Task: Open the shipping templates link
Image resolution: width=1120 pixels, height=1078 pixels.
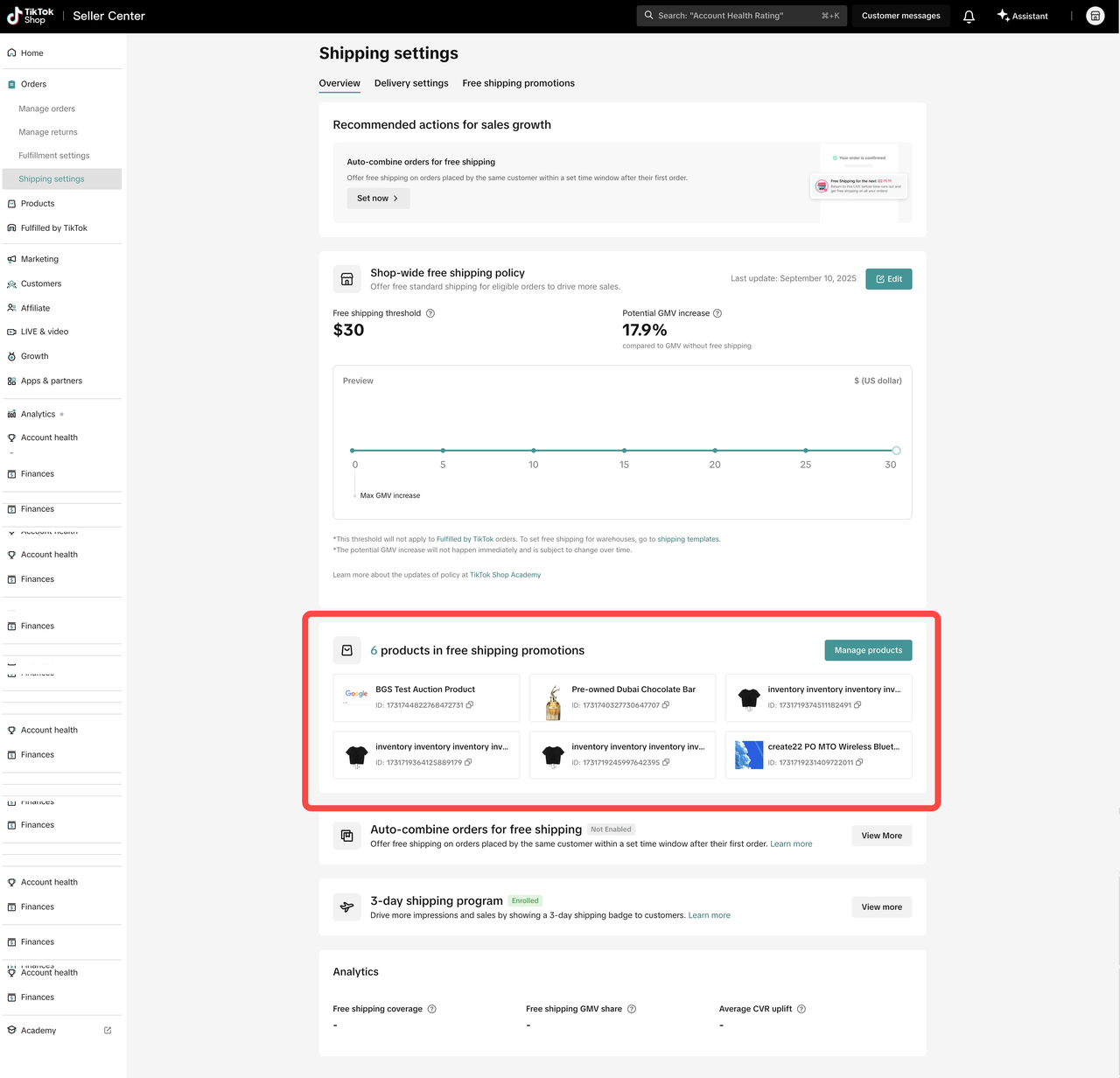Action: coord(688,539)
